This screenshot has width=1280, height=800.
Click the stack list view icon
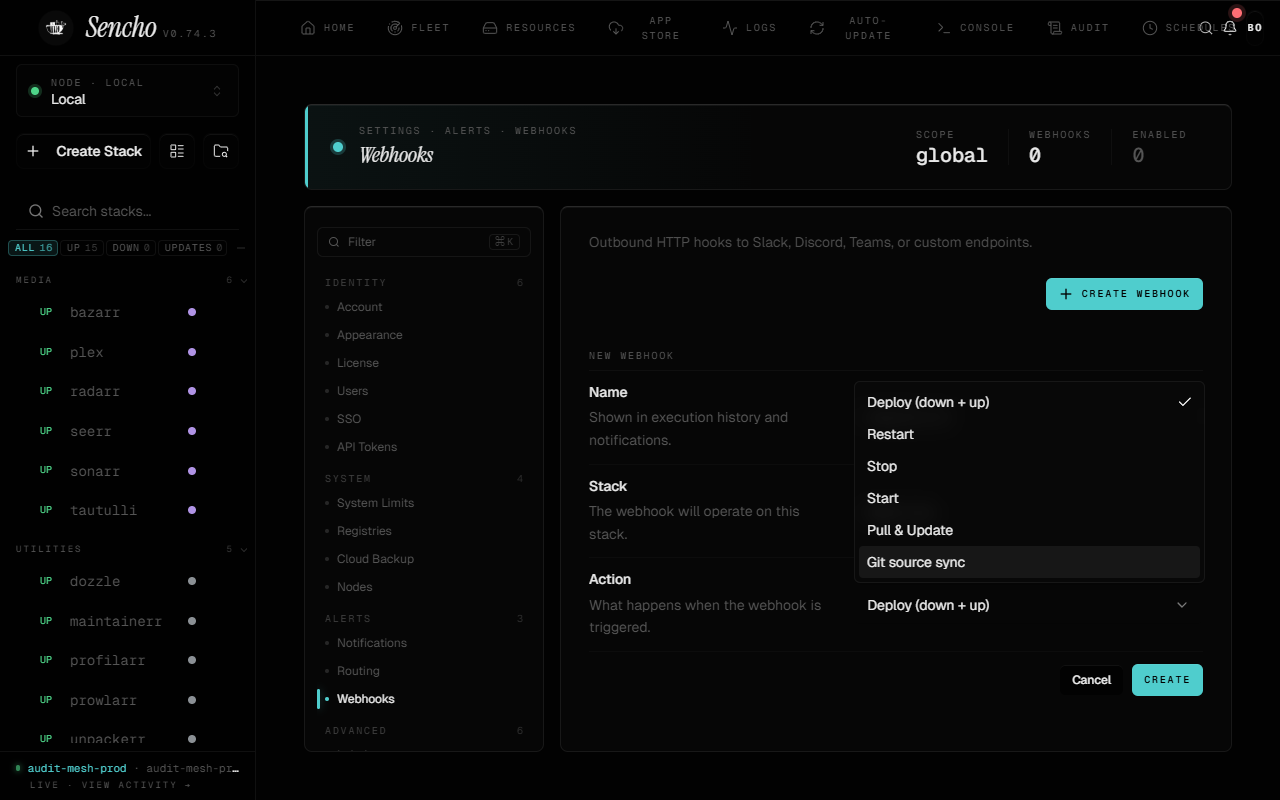pyautogui.click(x=177, y=151)
